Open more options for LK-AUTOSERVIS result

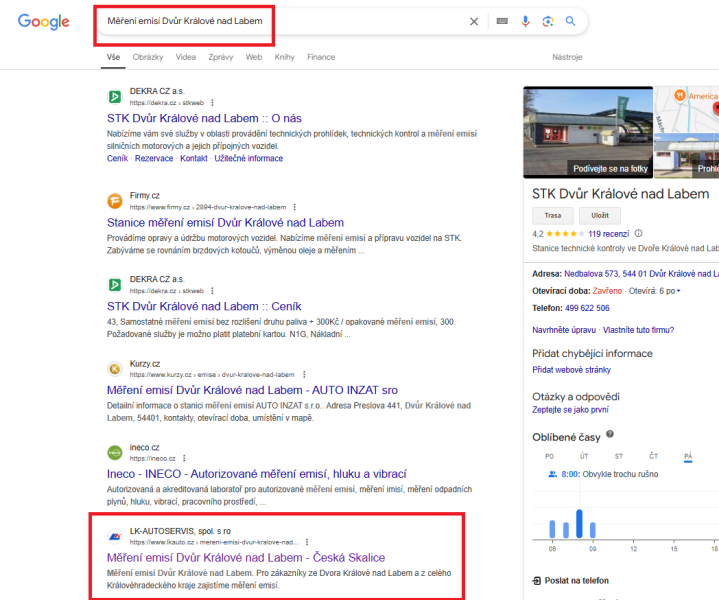pos(307,542)
